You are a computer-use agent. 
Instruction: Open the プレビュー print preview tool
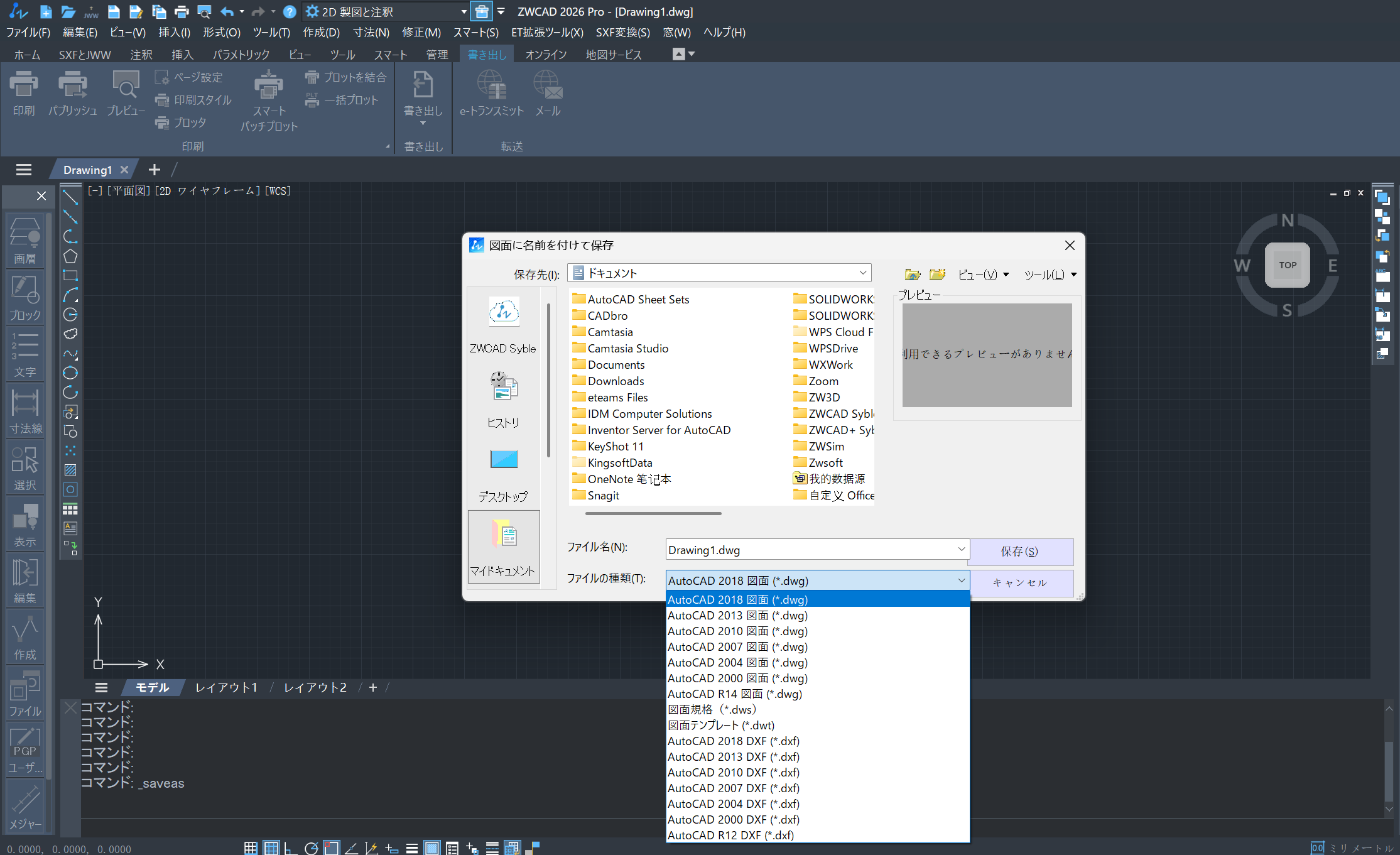pos(126,94)
